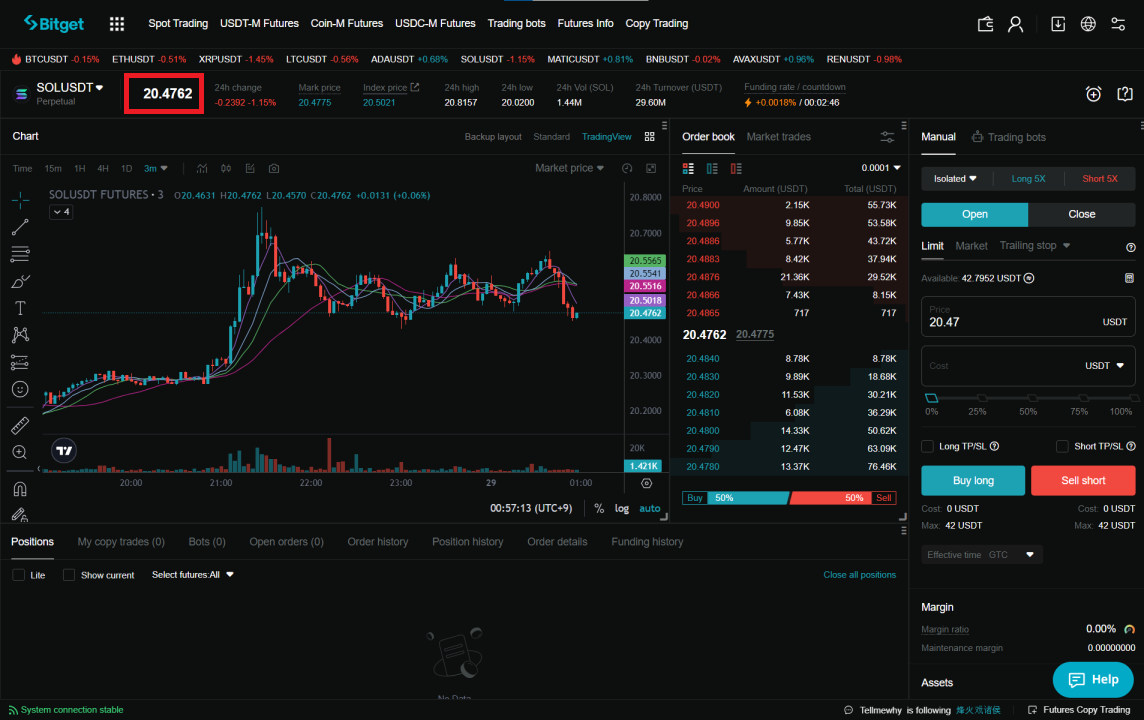Open the preferences sliders icon in header
This screenshot has height=720, width=1144.
[1118, 24]
